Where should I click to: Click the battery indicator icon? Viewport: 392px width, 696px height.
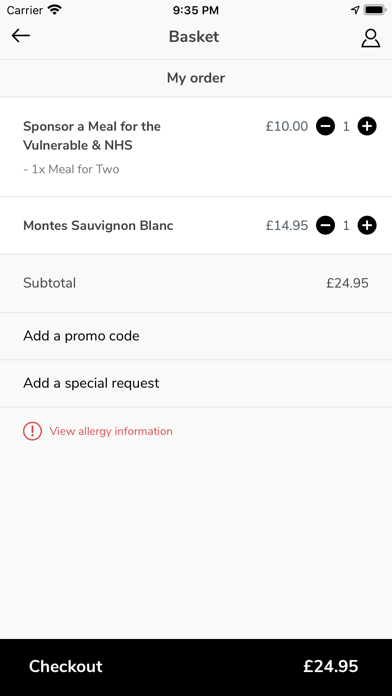point(375,10)
